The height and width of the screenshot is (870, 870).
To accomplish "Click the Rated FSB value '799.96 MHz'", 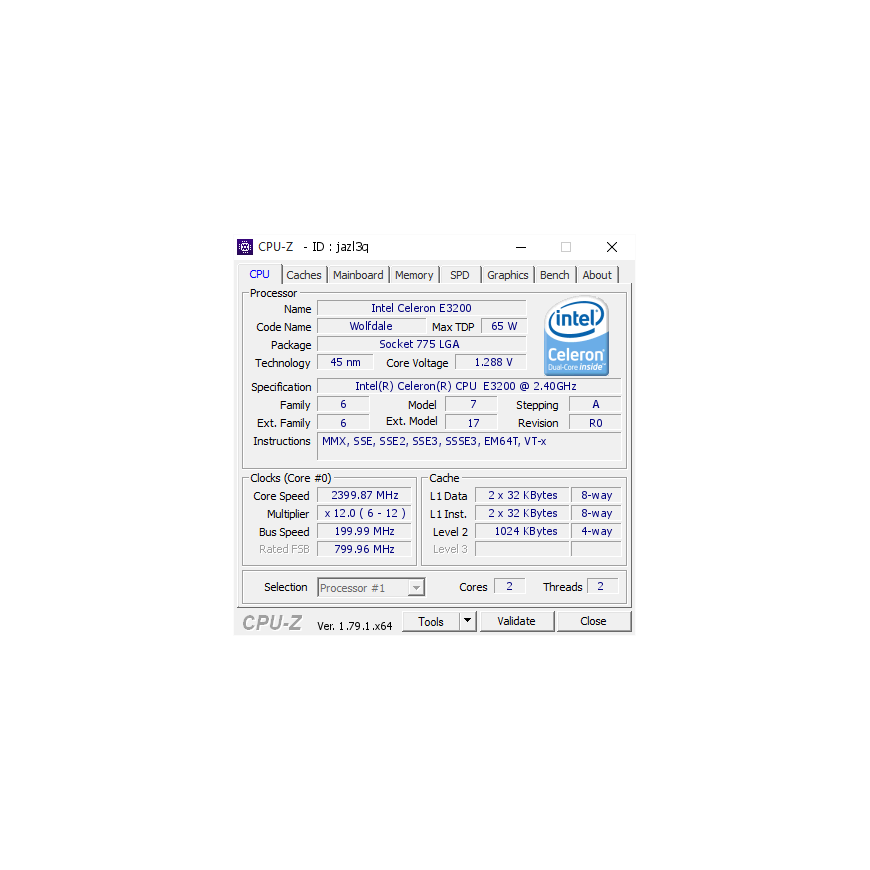I will (365, 549).
